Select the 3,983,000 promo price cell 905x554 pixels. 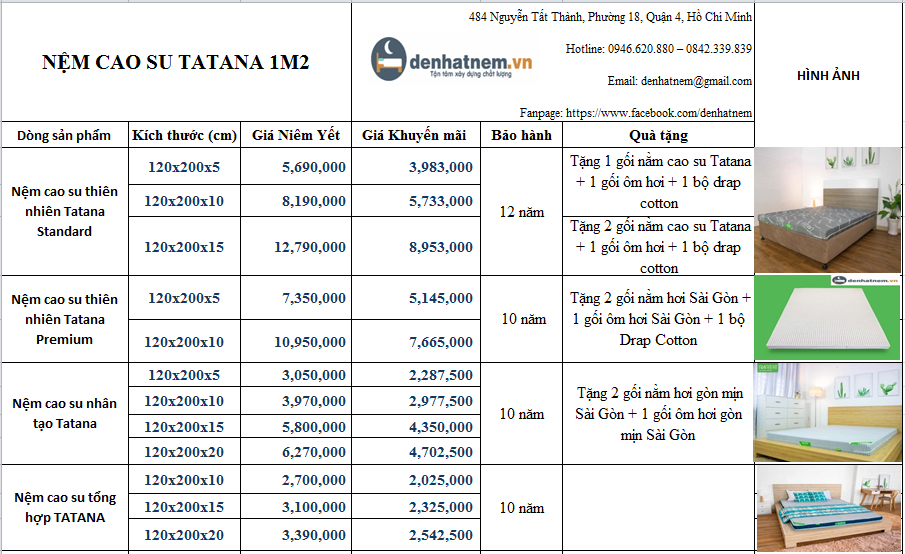[x=416, y=167]
